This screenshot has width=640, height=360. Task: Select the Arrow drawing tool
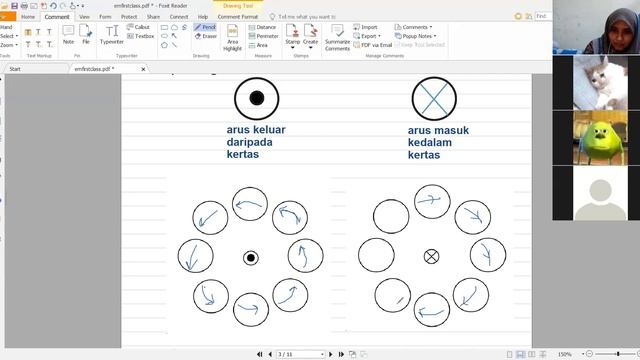click(174, 36)
